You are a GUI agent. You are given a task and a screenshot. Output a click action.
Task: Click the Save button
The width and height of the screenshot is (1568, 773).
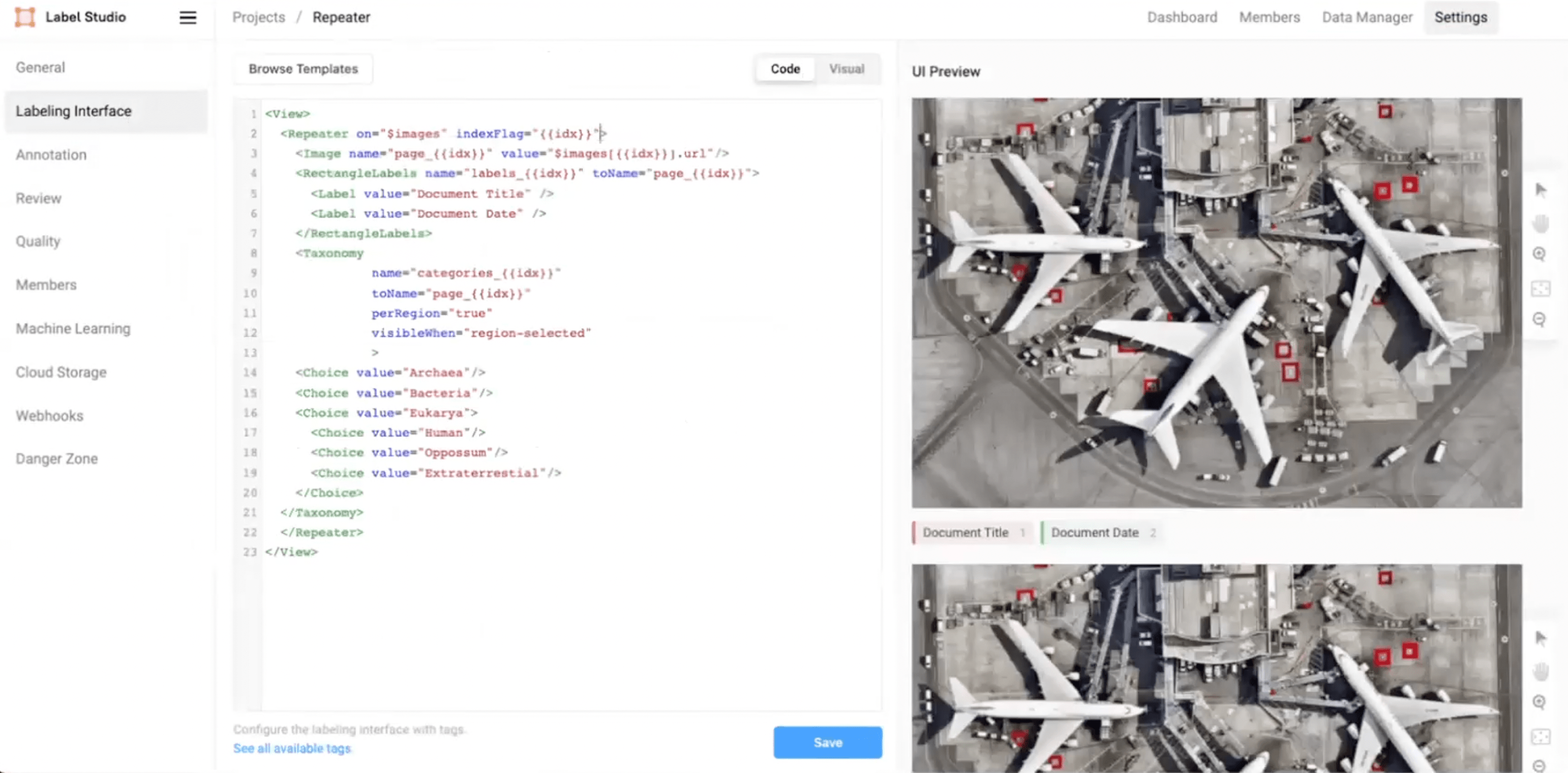pyautogui.click(x=827, y=742)
